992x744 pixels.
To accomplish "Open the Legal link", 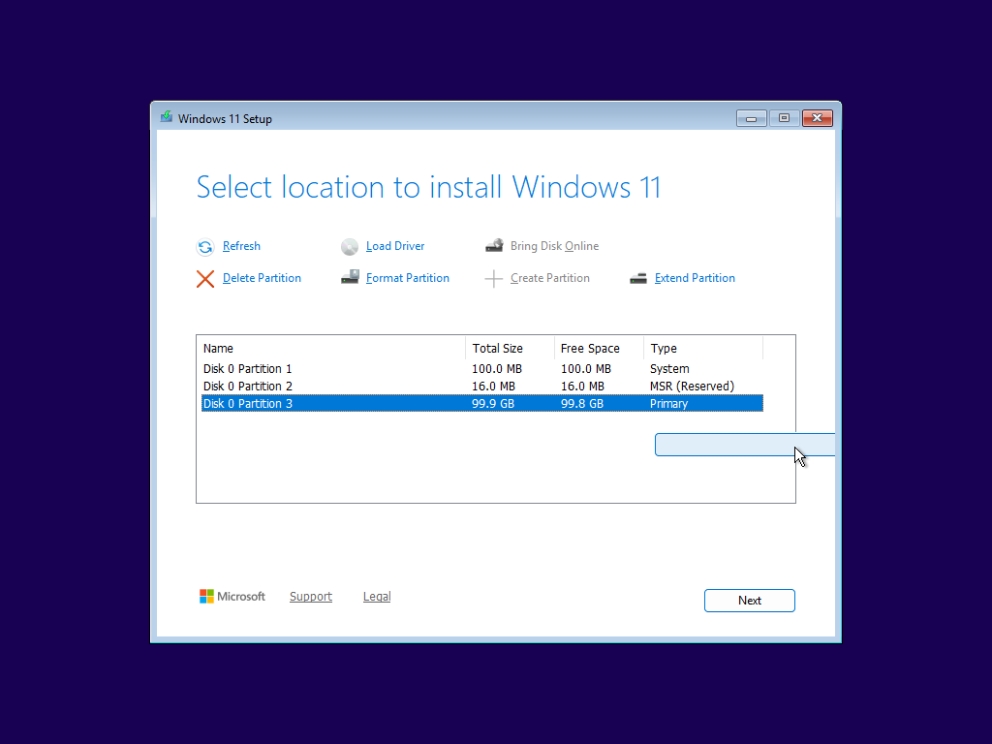I will click(376, 597).
